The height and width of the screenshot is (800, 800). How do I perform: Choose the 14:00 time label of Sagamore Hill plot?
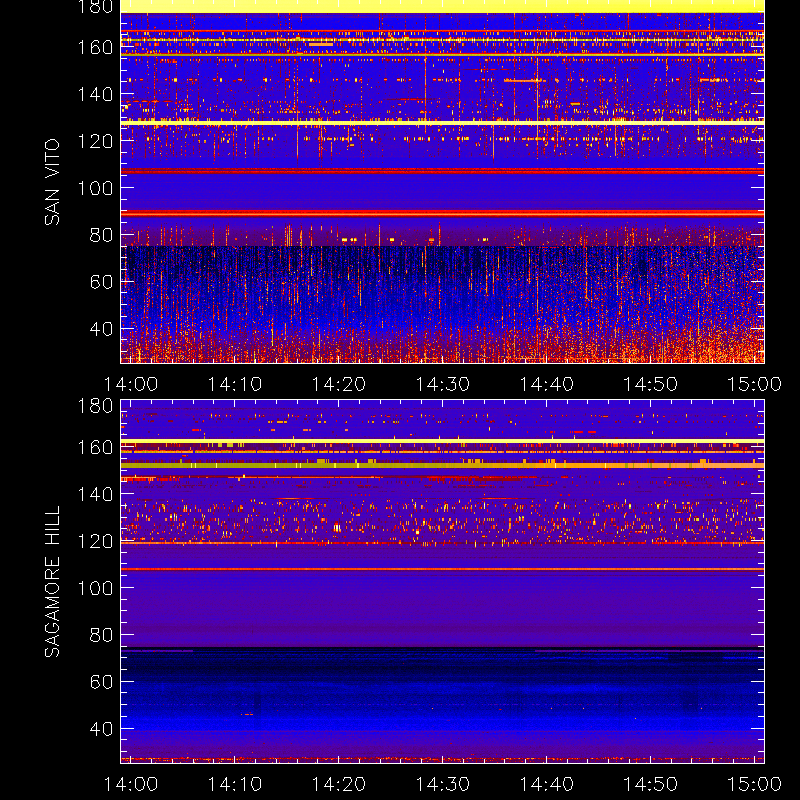coord(131,784)
